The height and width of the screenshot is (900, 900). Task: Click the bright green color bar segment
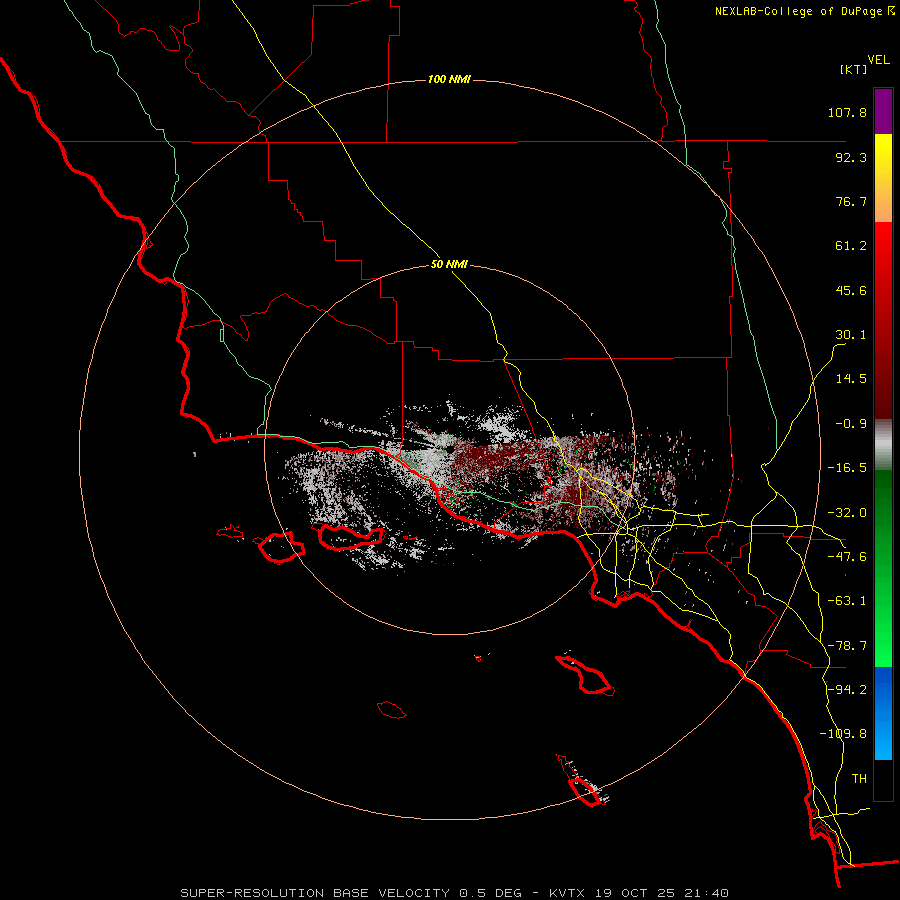point(883,568)
